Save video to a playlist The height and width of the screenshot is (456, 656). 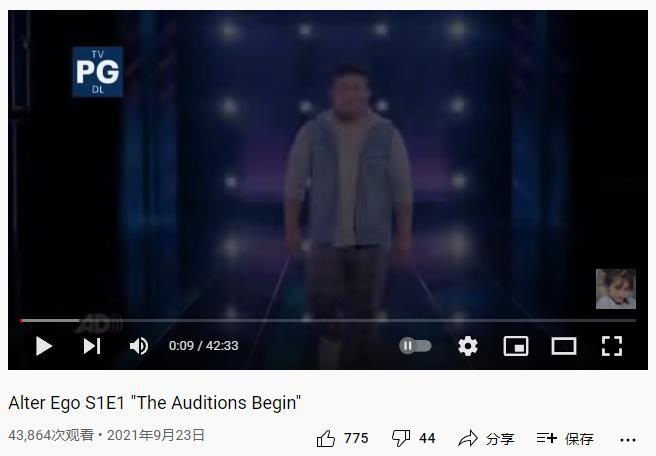[x=565, y=438]
